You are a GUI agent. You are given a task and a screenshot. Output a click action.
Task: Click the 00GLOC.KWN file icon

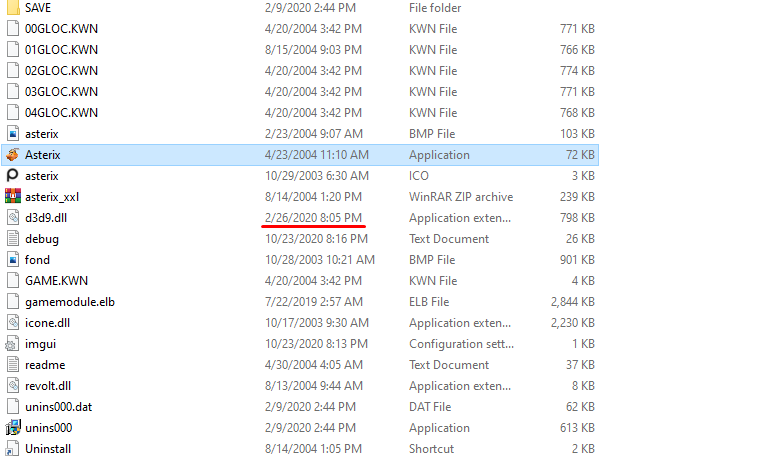coord(13,28)
